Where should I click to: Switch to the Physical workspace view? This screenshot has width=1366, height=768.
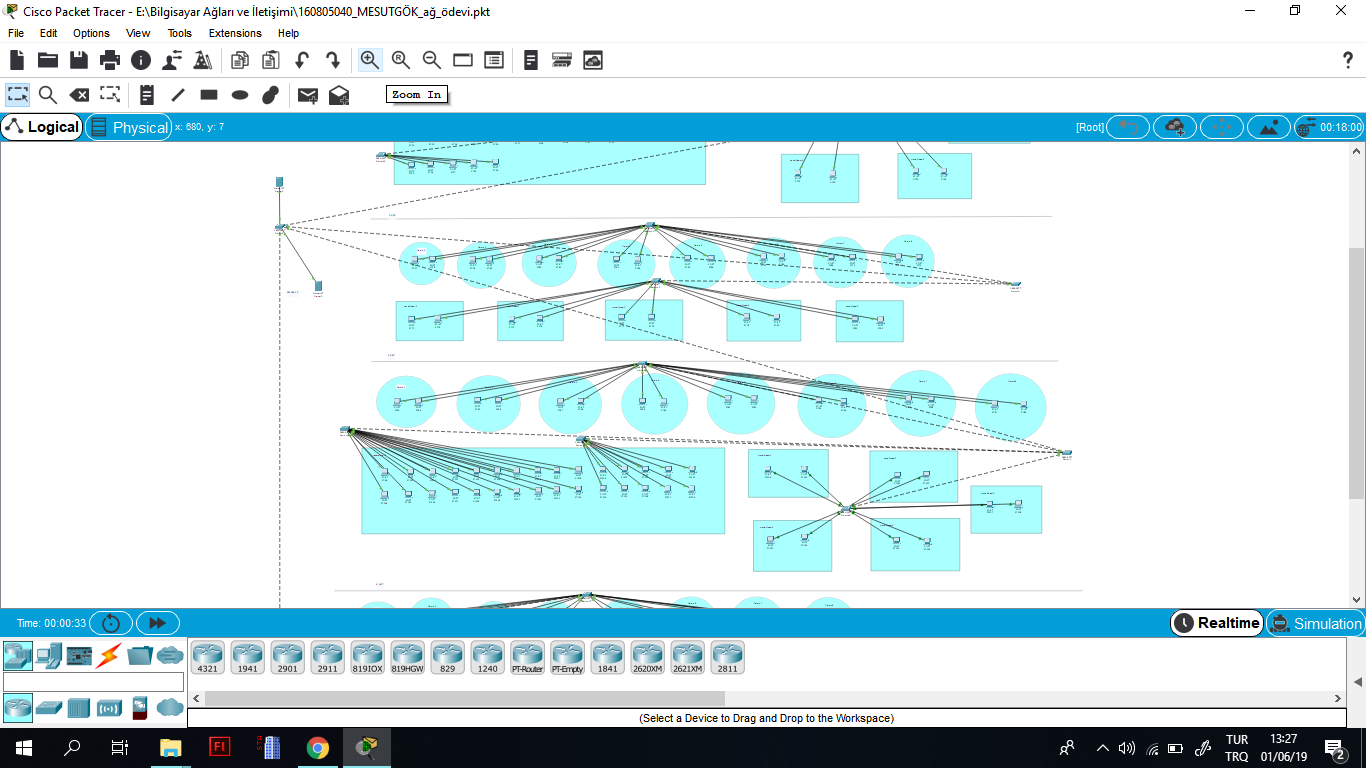(129, 127)
